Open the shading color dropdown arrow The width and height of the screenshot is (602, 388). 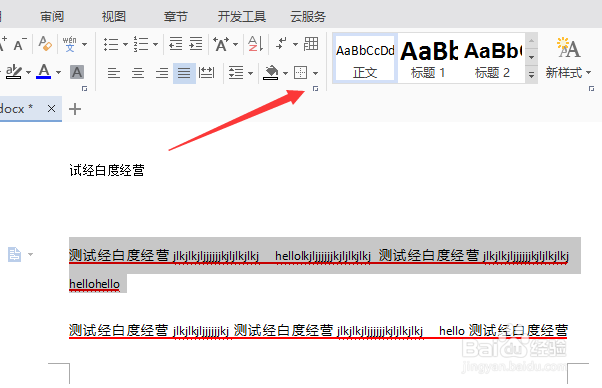[x=285, y=73]
